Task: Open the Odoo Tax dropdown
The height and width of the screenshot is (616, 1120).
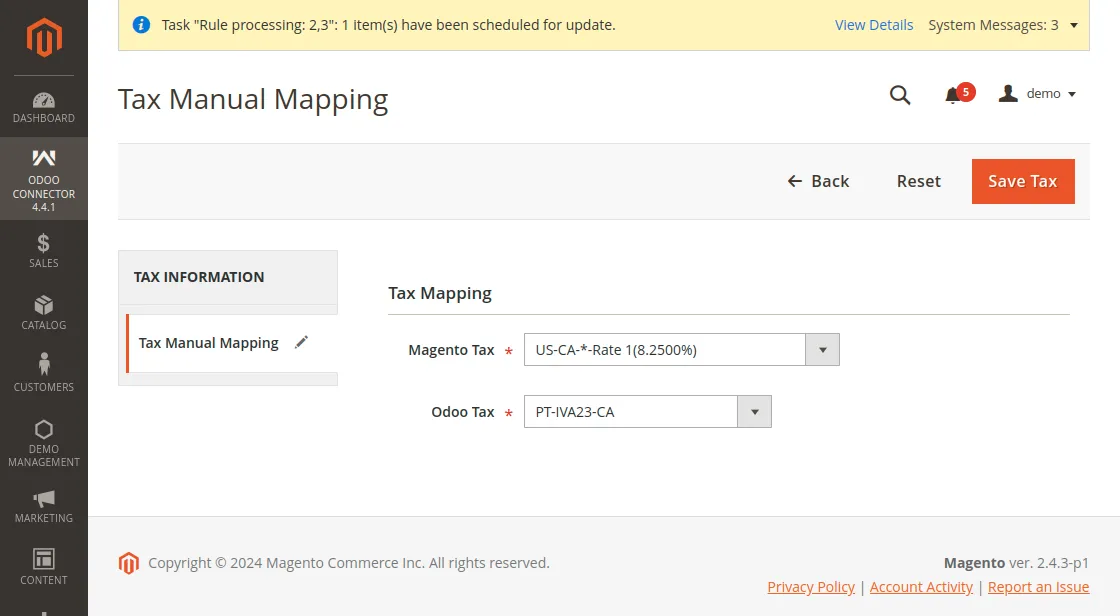Action: tap(755, 411)
